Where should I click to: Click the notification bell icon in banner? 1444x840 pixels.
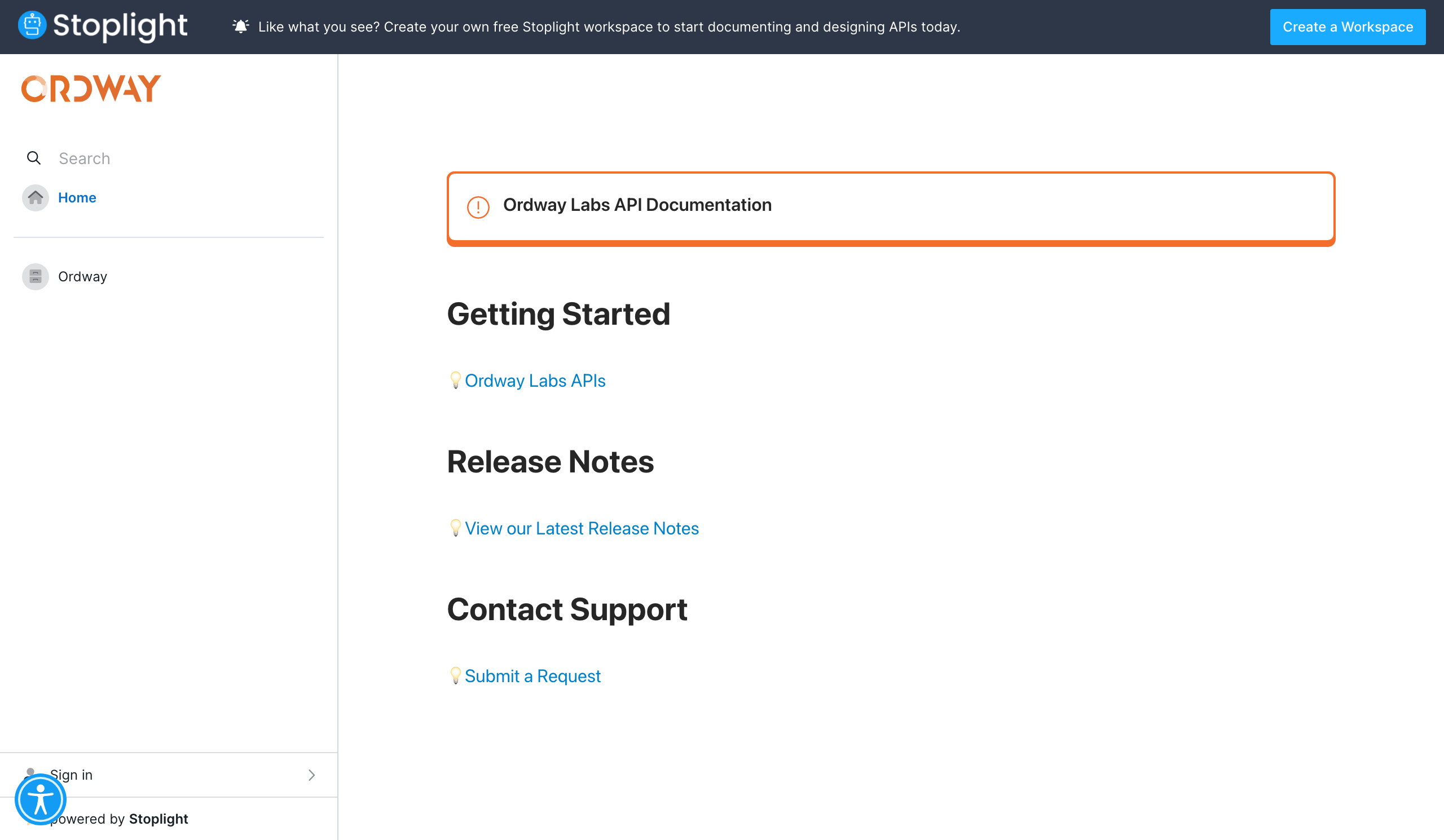tap(241, 26)
